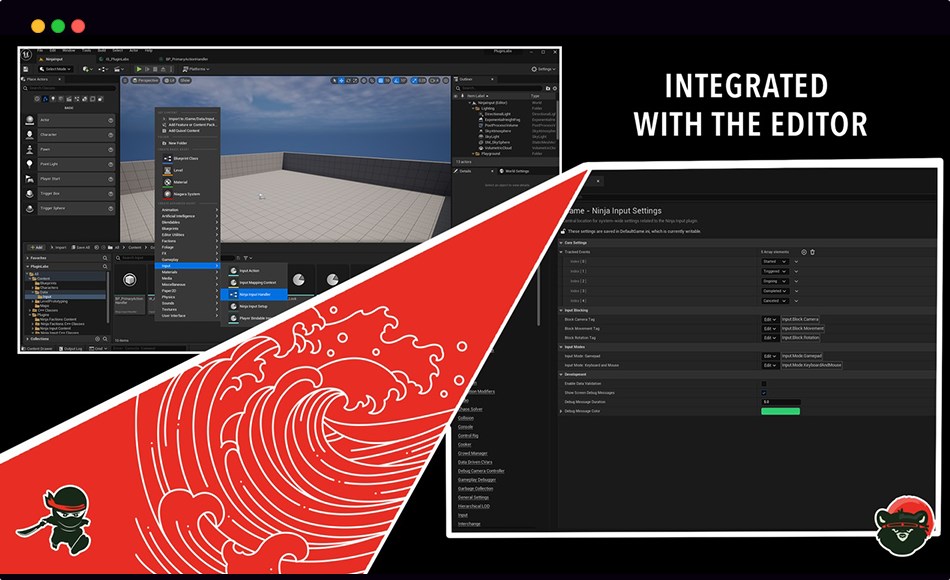Click Edit button for Block Camera Tag
The width and height of the screenshot is (950, 580).
(769, 319)
